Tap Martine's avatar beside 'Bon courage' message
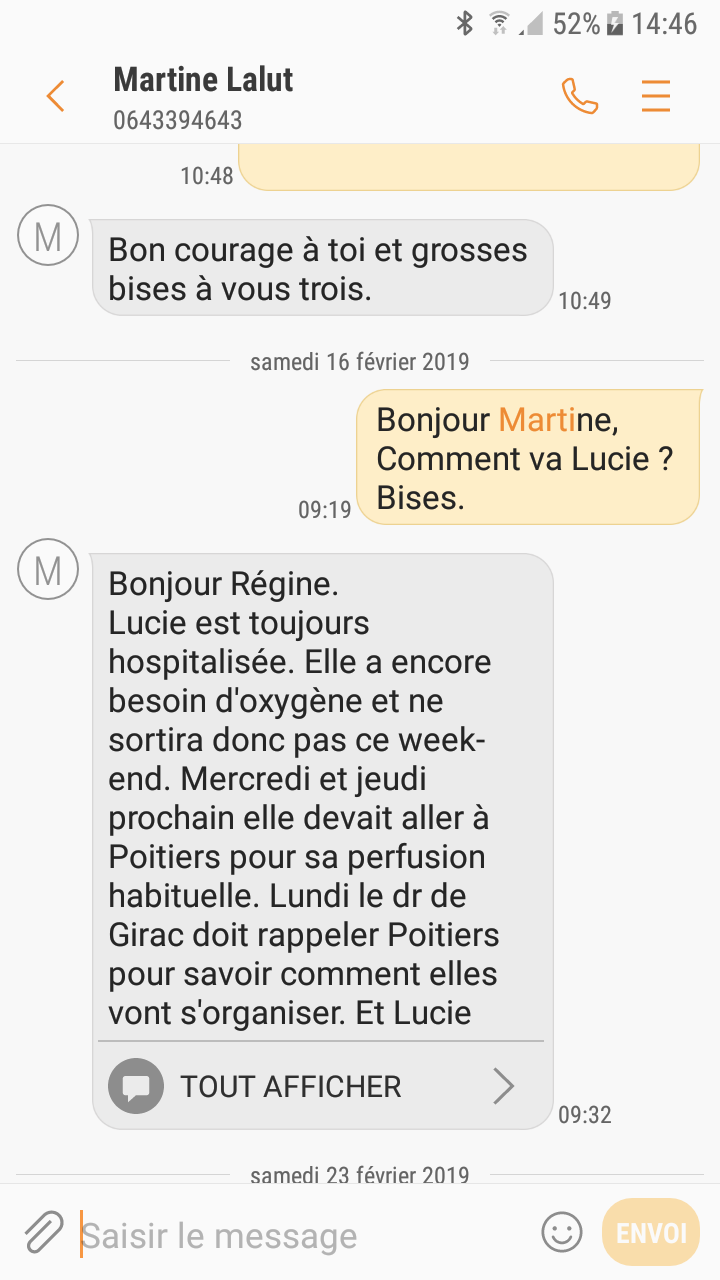Image resolution: width=720 pixels, height=1280 pixels. pos(47,236)
